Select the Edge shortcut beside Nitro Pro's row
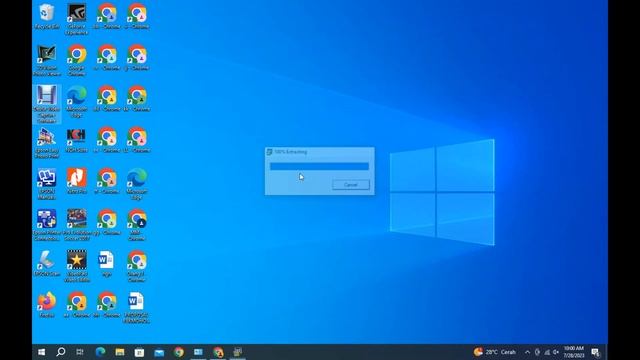 click(x=136, y=184)
